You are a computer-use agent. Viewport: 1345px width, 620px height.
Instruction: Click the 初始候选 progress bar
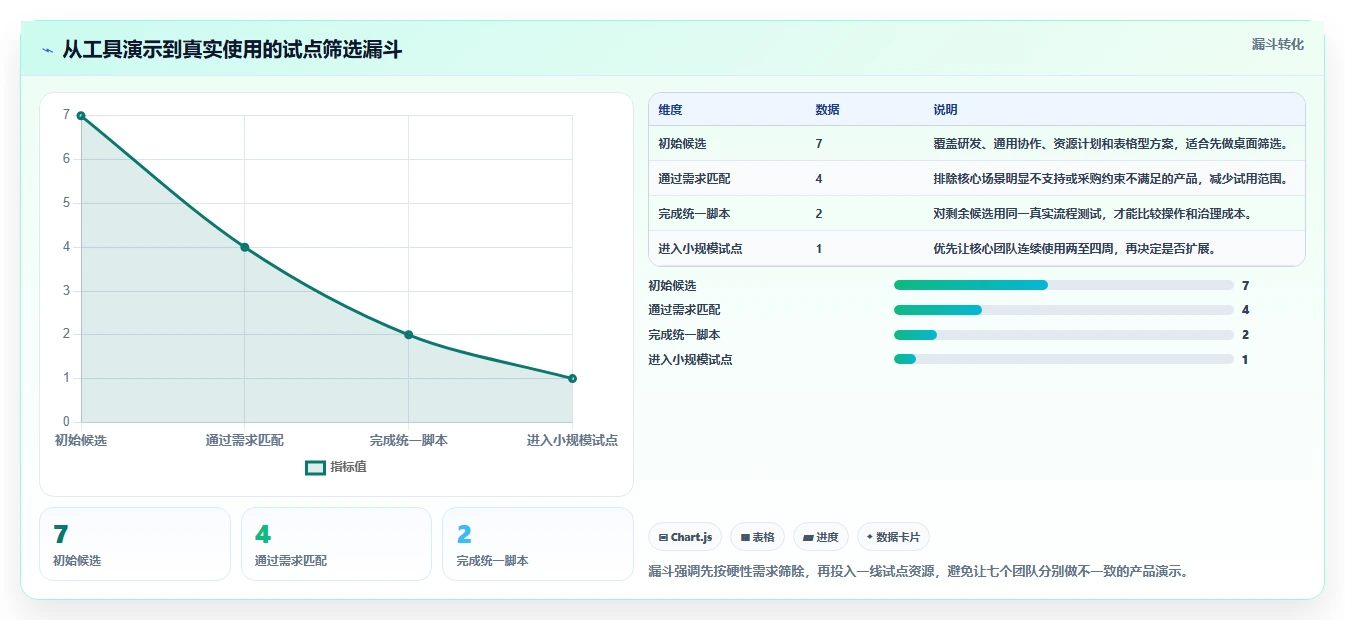coord(1063,285)
